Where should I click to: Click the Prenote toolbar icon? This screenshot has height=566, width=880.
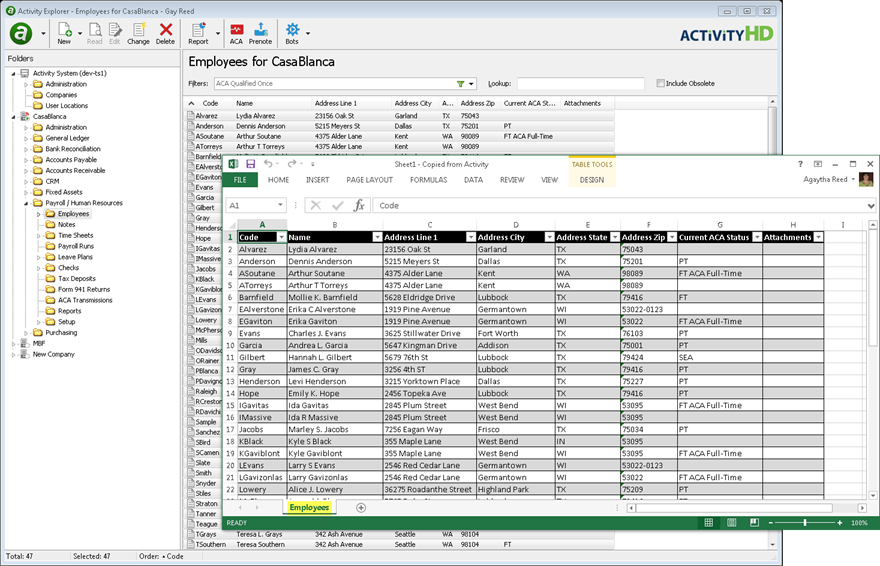[260, 33]
